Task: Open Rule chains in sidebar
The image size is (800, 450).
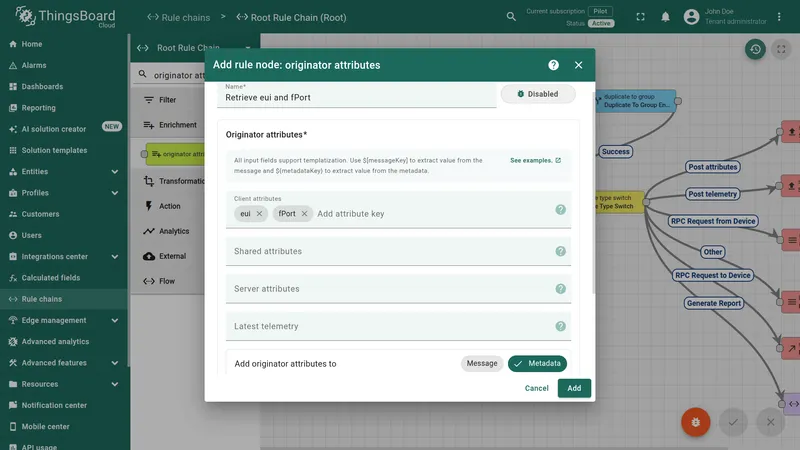Action: 64,299
